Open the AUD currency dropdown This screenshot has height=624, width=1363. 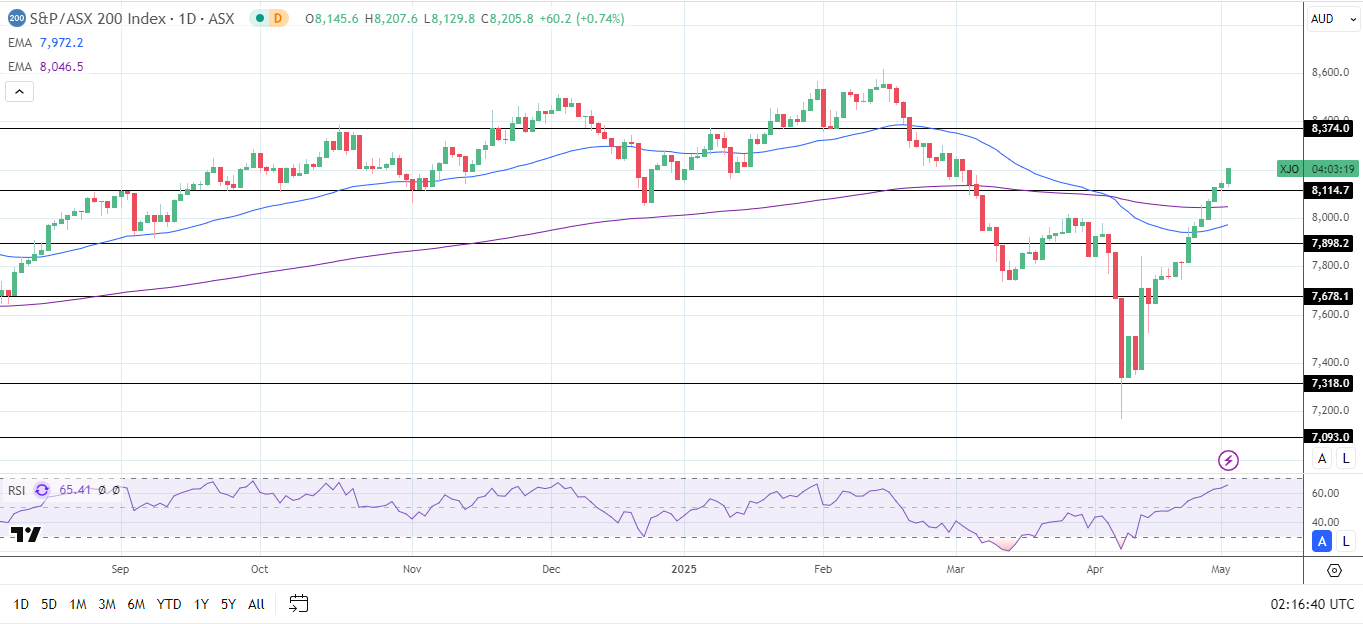[x=1334, y=18]
